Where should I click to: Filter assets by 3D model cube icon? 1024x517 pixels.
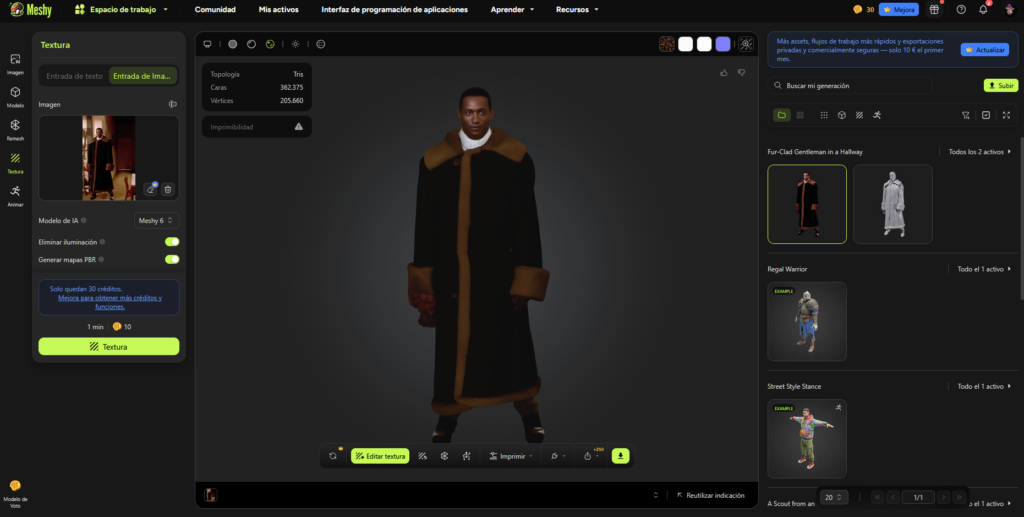tap(842, 115)
